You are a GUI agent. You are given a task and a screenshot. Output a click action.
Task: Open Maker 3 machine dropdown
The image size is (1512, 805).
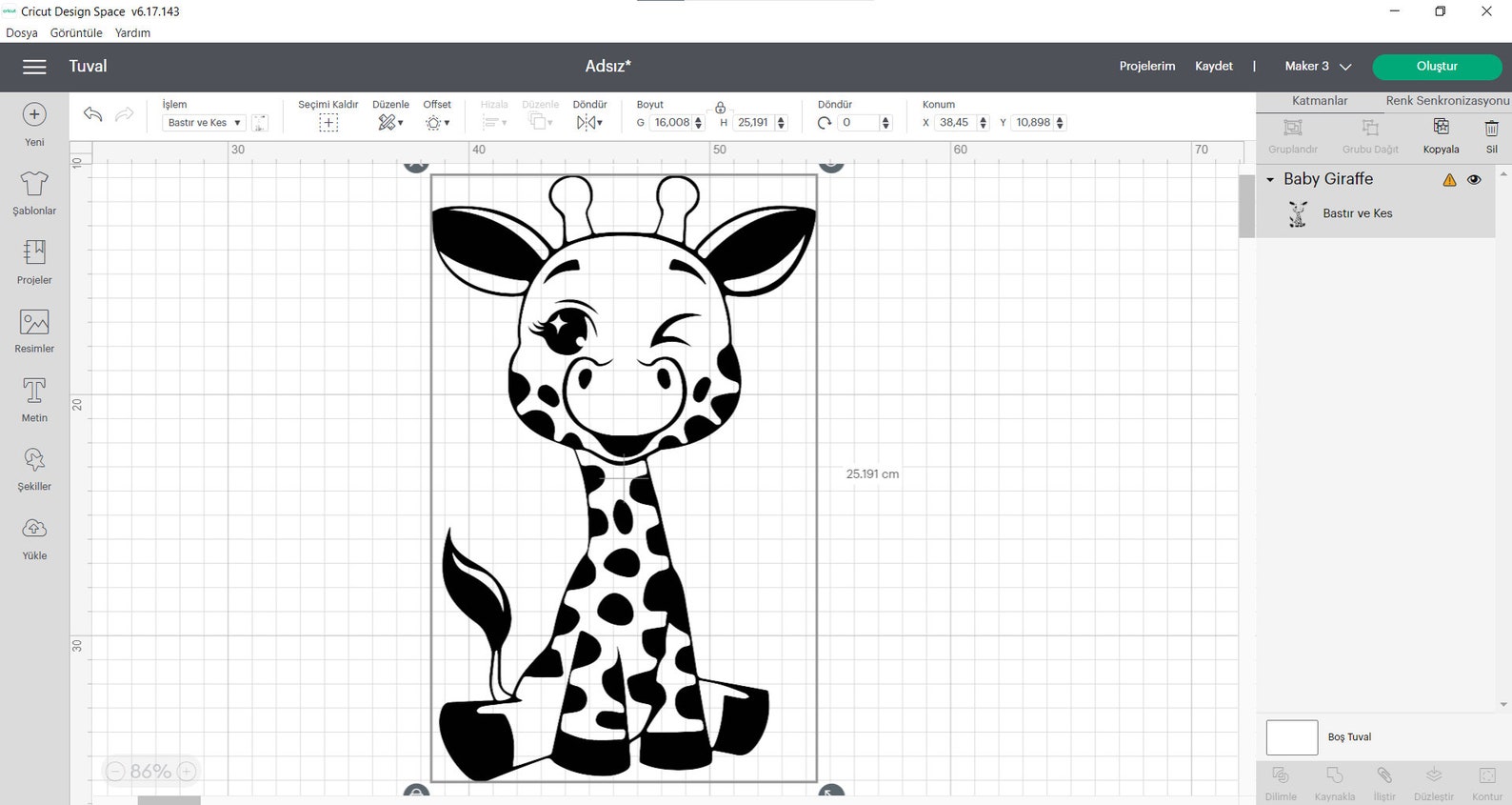tap(1318, 67)
